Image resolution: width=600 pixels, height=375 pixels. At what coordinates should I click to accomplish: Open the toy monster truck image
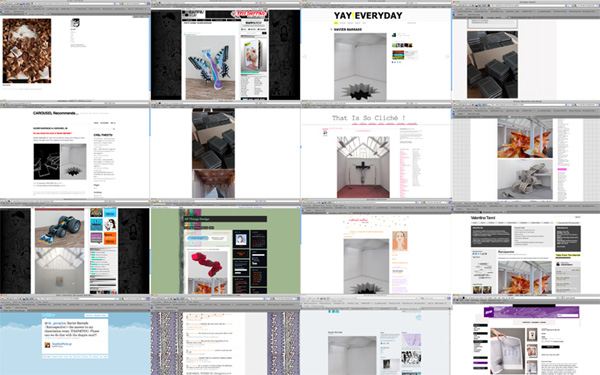(x=59, y=229)
